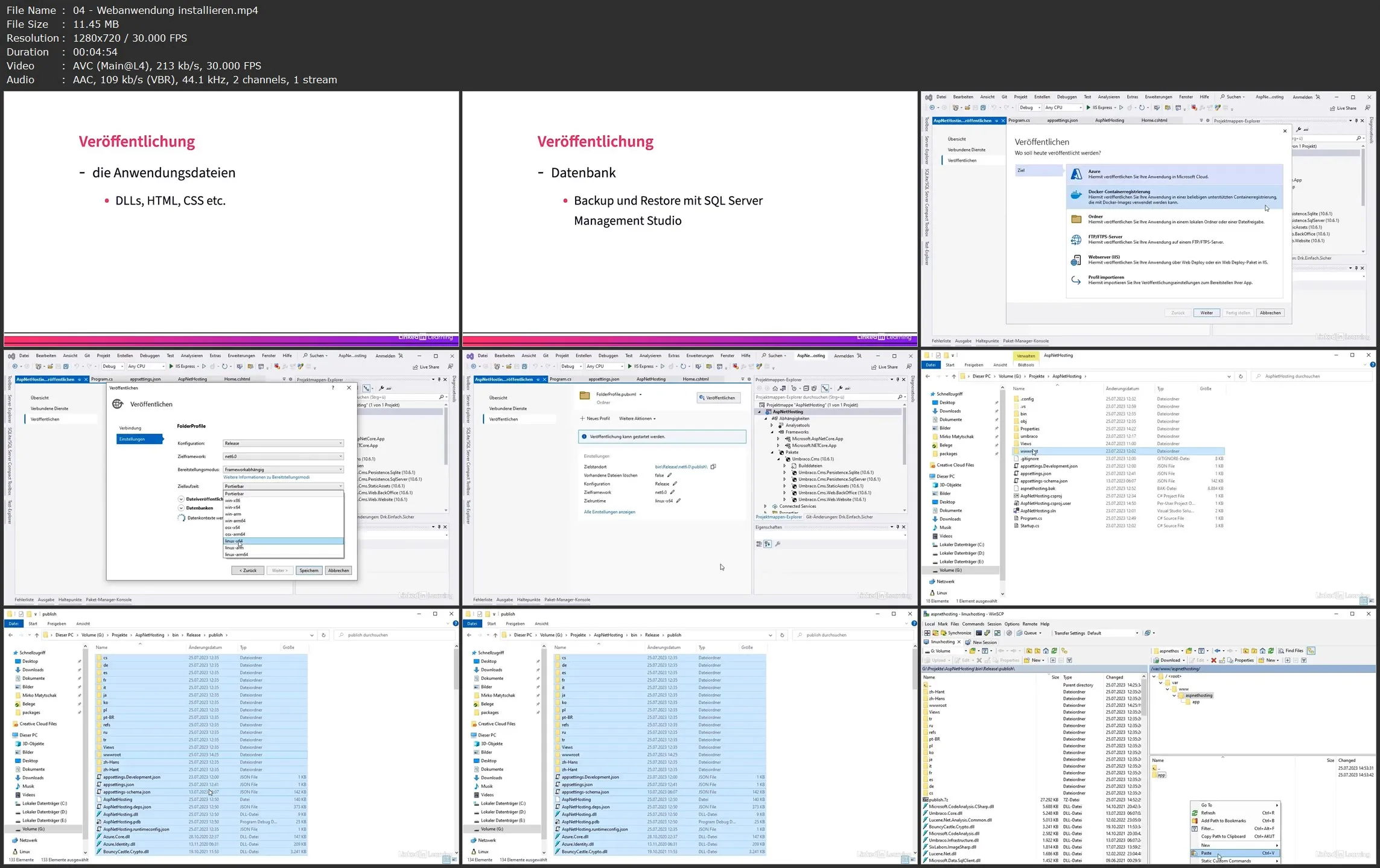The height and width of the screenshot is (868, 1380).
Task: Open the Weitere Aktionen dropdown on summary page
Action: tap(637, 418)
